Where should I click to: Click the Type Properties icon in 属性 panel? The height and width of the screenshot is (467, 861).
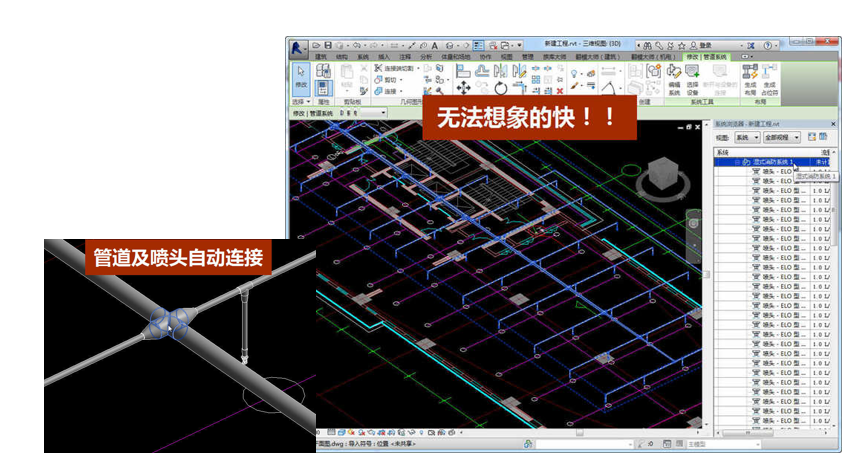click(x=323, y=70)
